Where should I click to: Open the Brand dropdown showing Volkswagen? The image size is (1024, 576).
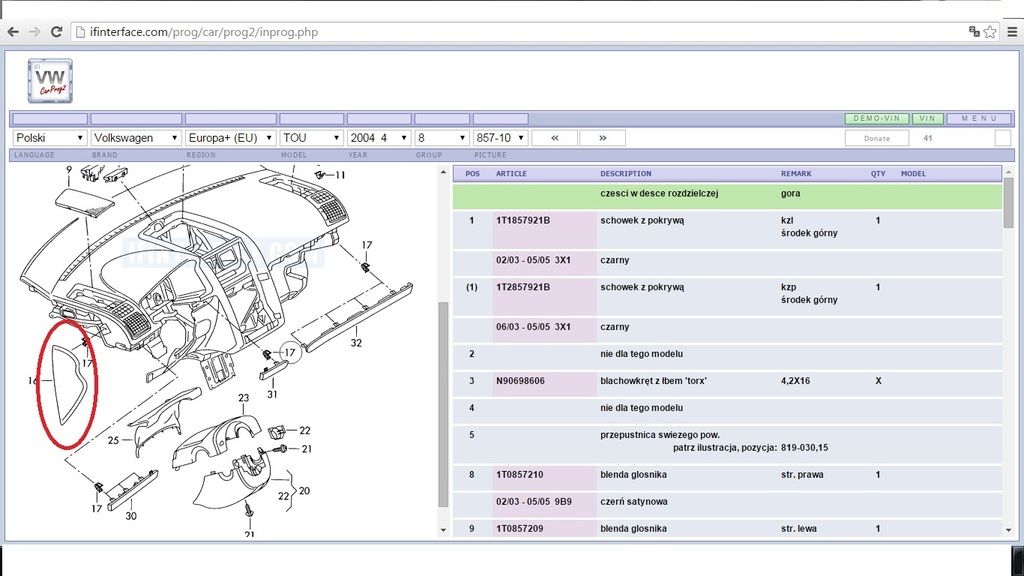pyautogui.click(x=136, y=138)
